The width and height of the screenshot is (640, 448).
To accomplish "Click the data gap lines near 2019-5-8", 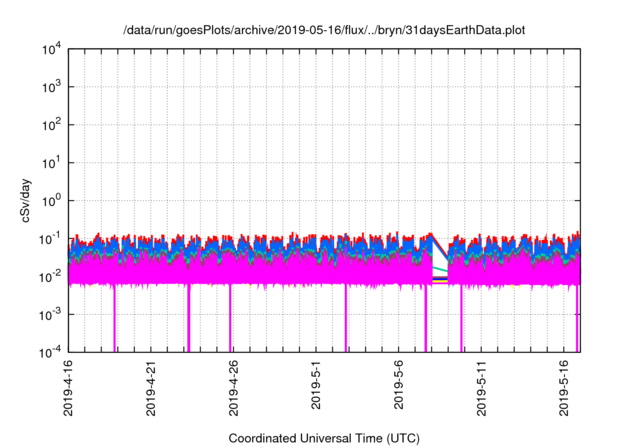I will click(x=440, y=259).
